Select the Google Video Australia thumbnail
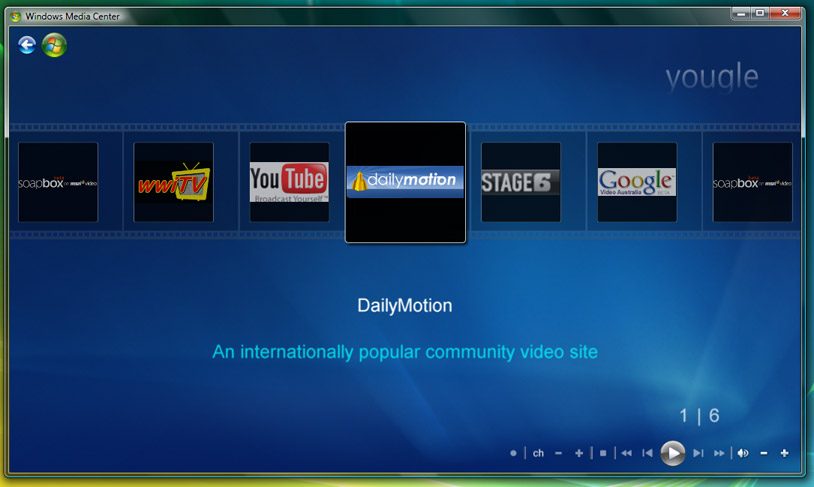The width and height of the screenshot is (814, 487). point(637,182)
